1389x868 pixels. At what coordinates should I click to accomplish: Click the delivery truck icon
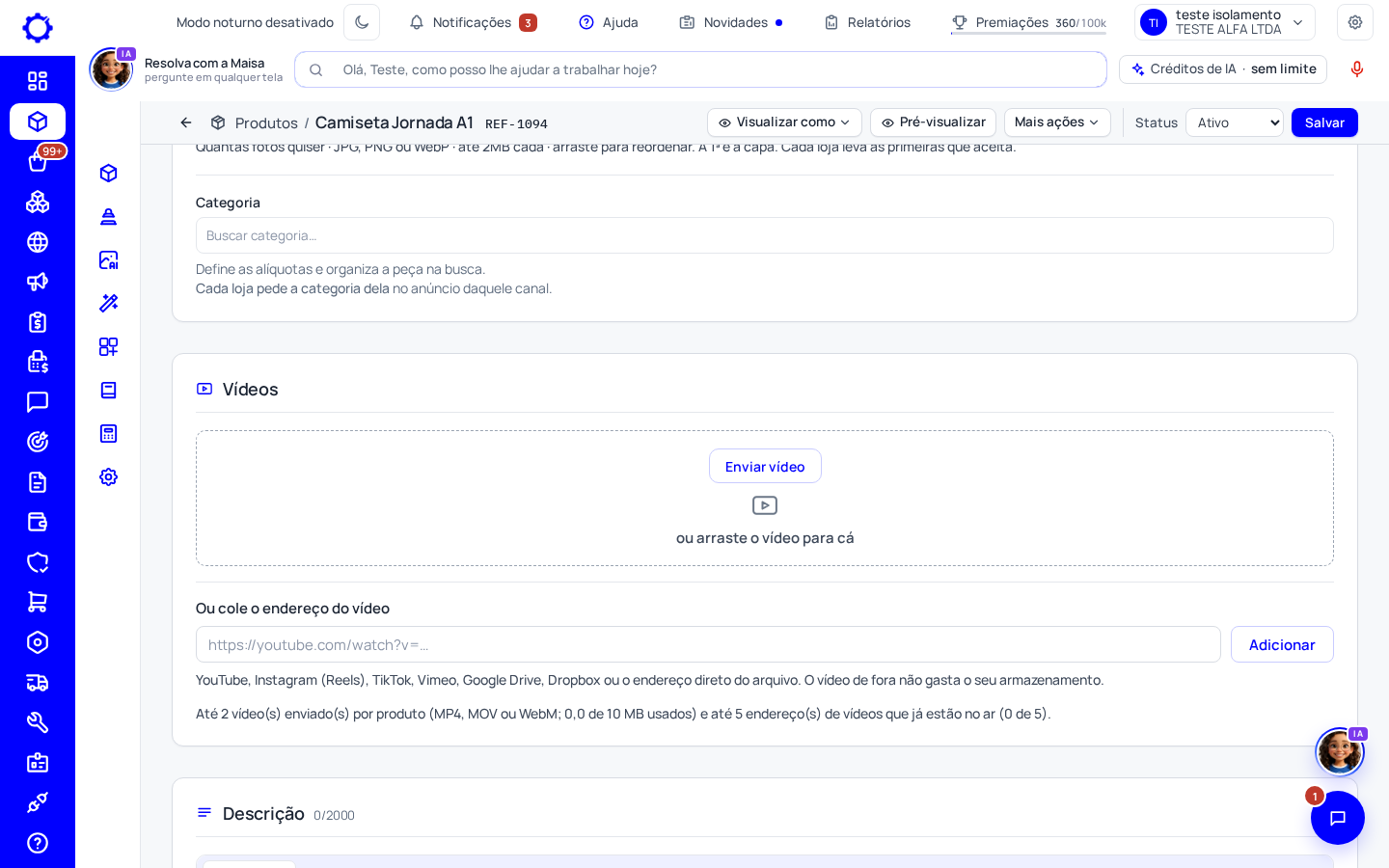[x=38, y=683]
